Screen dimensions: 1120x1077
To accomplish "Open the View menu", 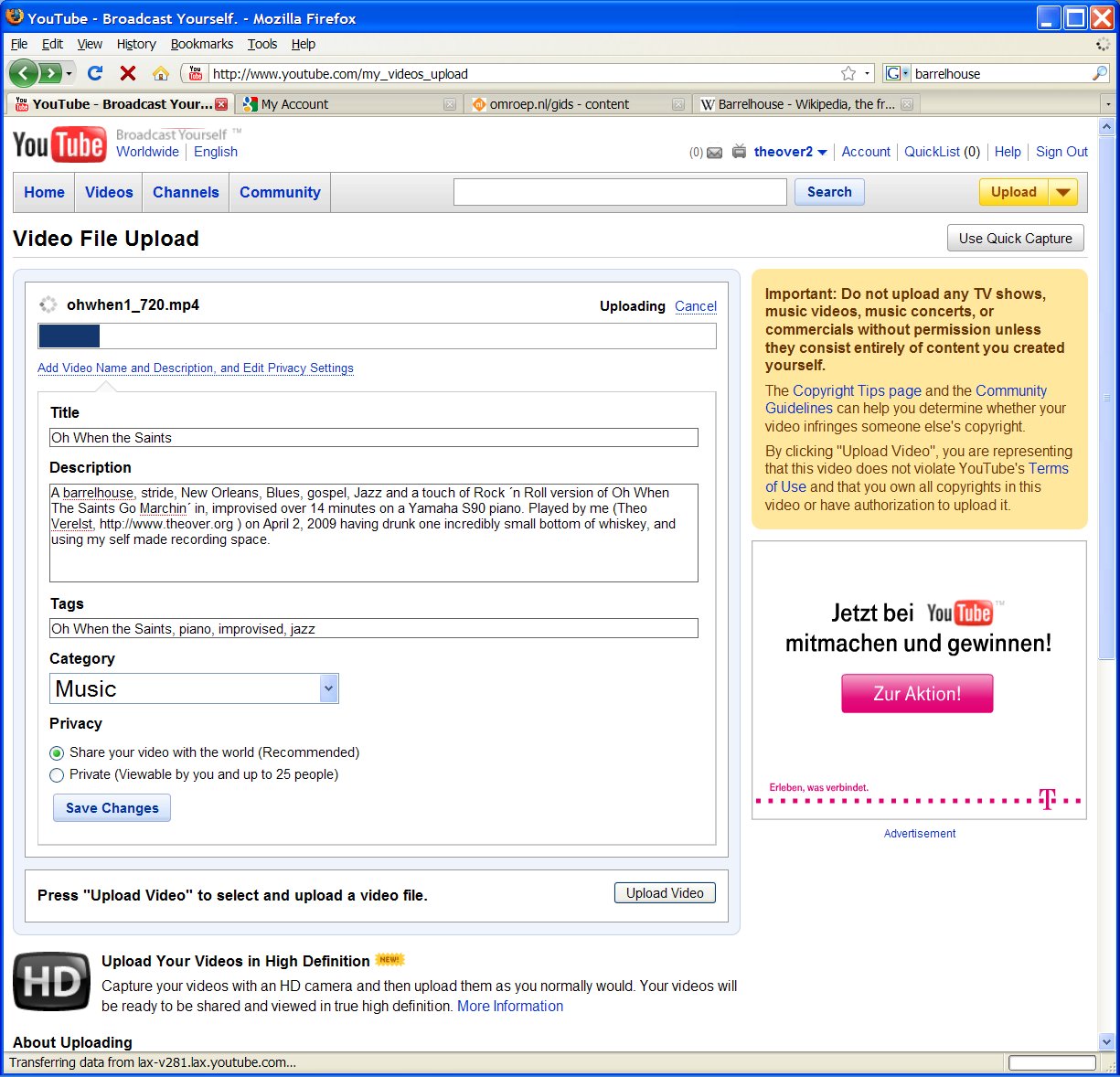I will (90, 44).
